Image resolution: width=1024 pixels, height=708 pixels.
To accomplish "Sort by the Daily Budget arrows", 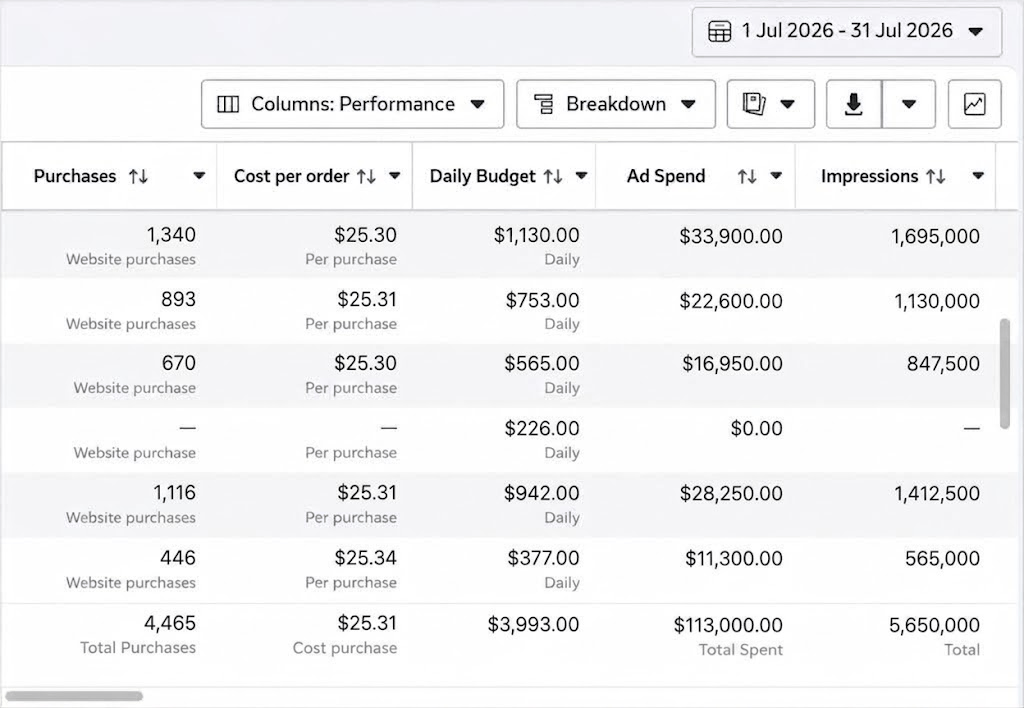I will tap(553, 176).
